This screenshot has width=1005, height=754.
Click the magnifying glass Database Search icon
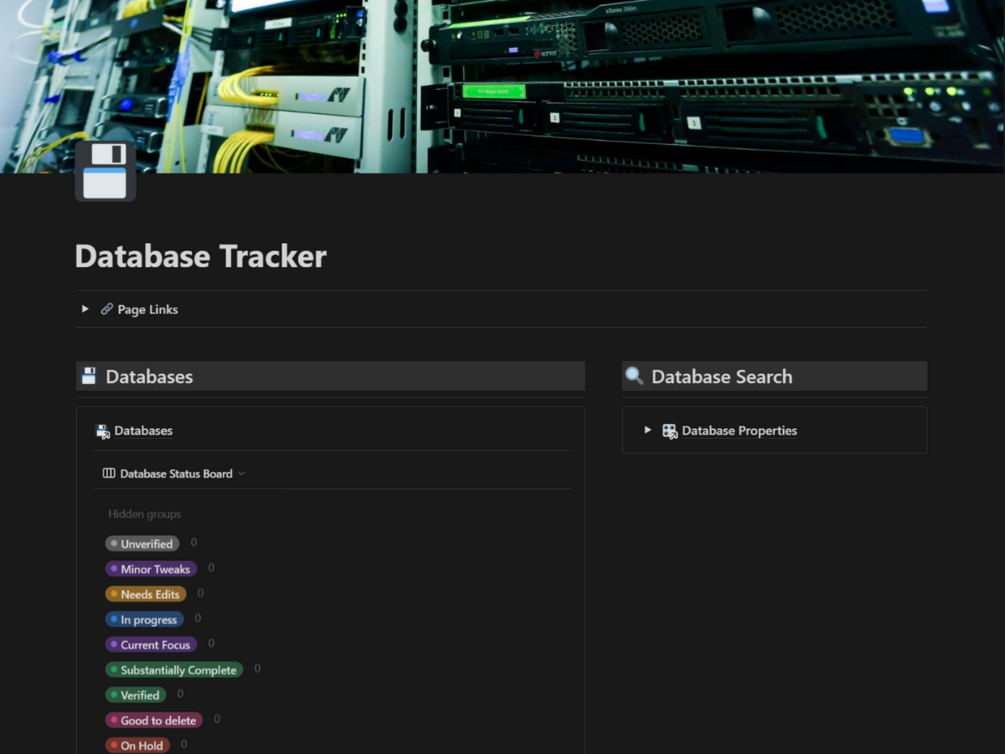pyautogui.click(x=634, y=376)
